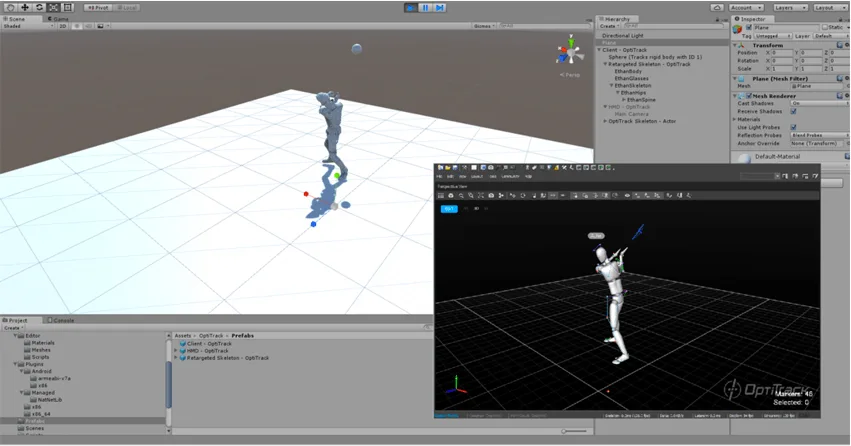Click the Play button
This screenshot has width=851, height=446.
coord(411,8)
